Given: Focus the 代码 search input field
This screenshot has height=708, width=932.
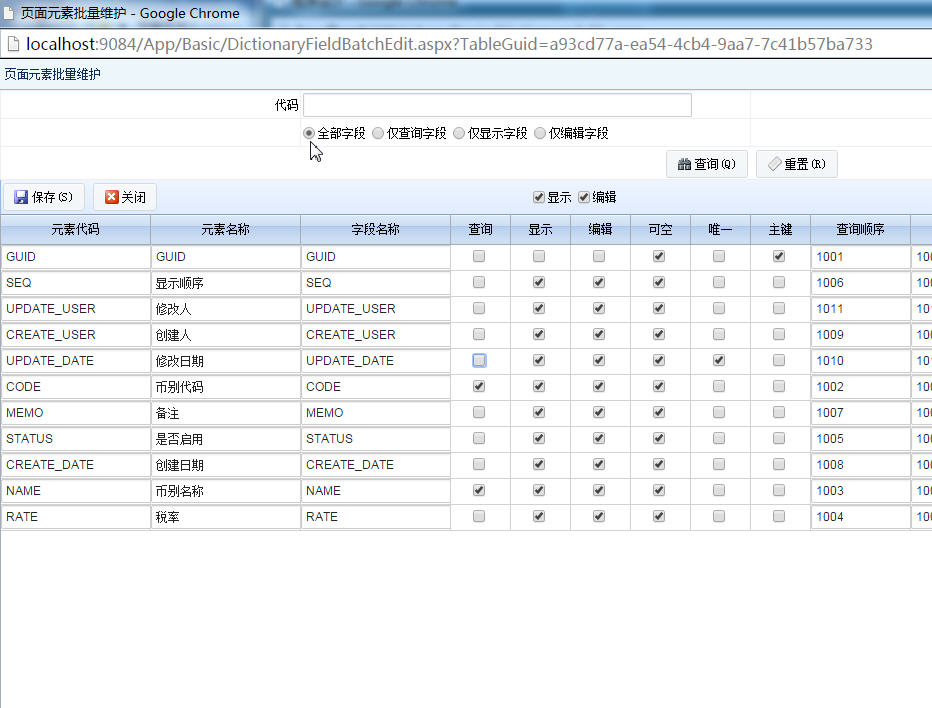Looking at the screenshot, I should pyautogui.click(x=498, y=105).
